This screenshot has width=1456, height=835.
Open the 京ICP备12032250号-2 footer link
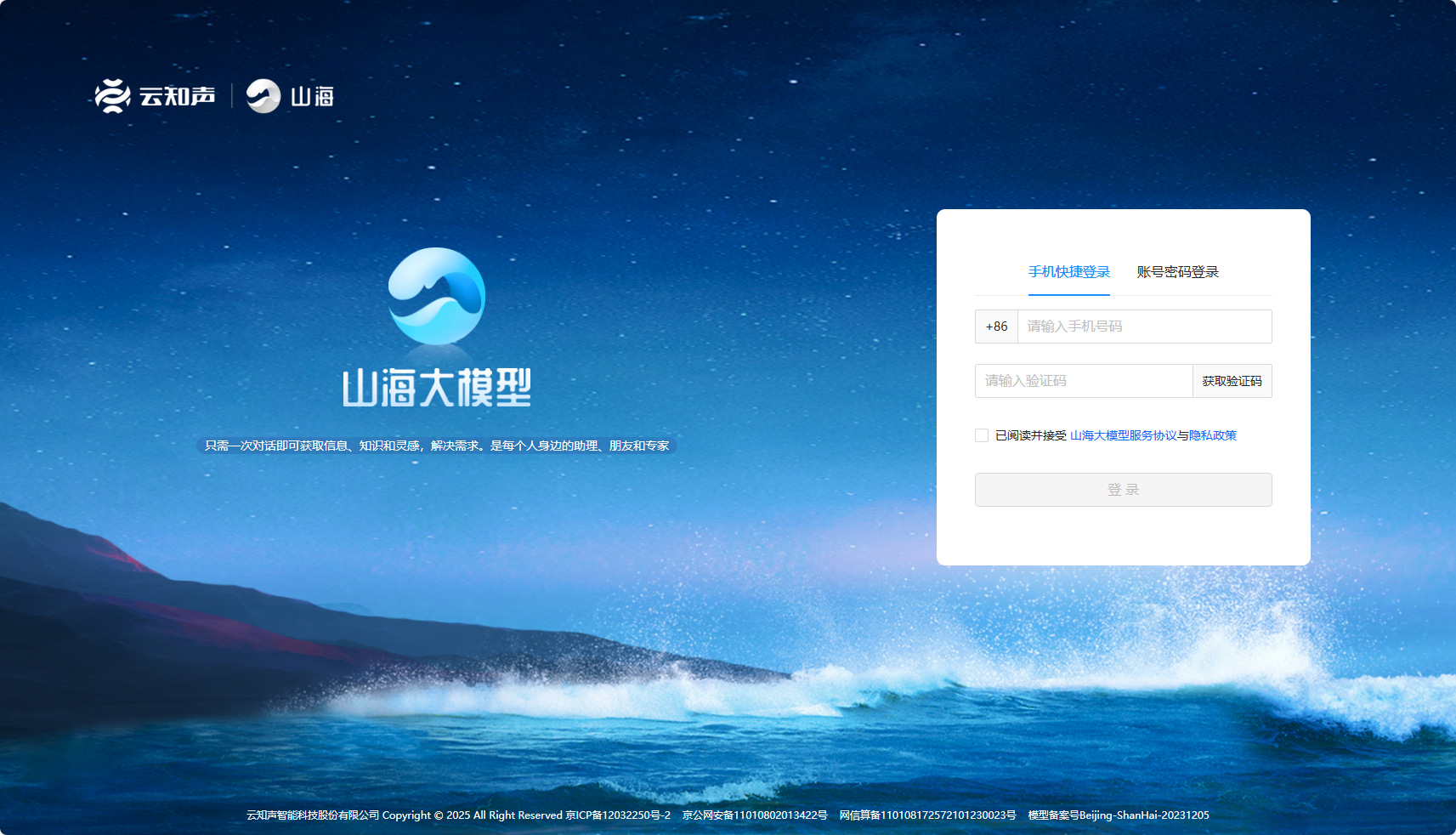tap(618, 815)
